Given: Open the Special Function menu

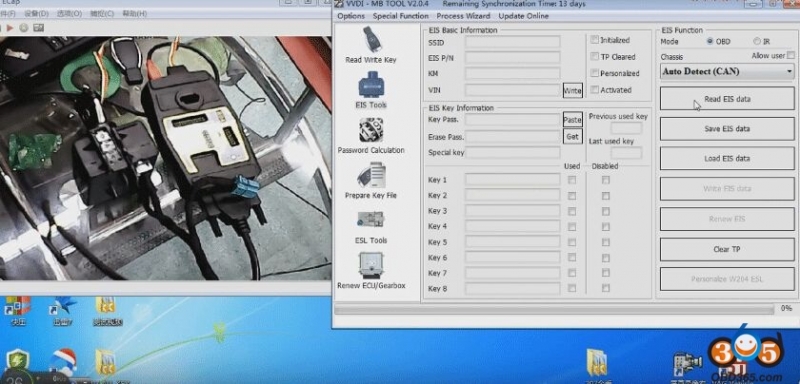Looking at the screenshot, I should 401,16.
